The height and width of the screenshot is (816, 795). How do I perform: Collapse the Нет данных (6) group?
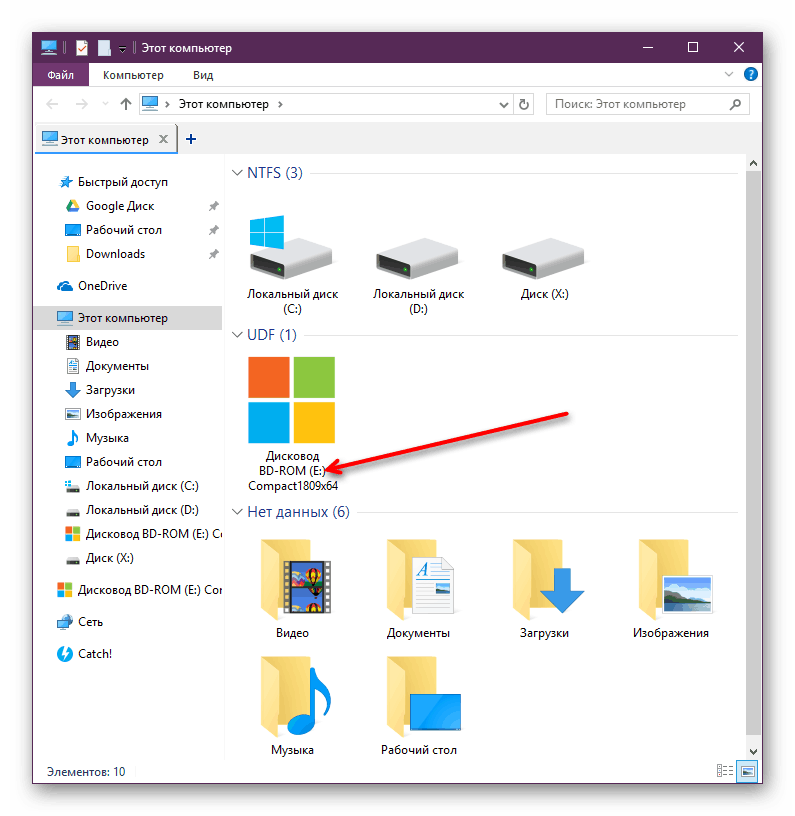237,512
